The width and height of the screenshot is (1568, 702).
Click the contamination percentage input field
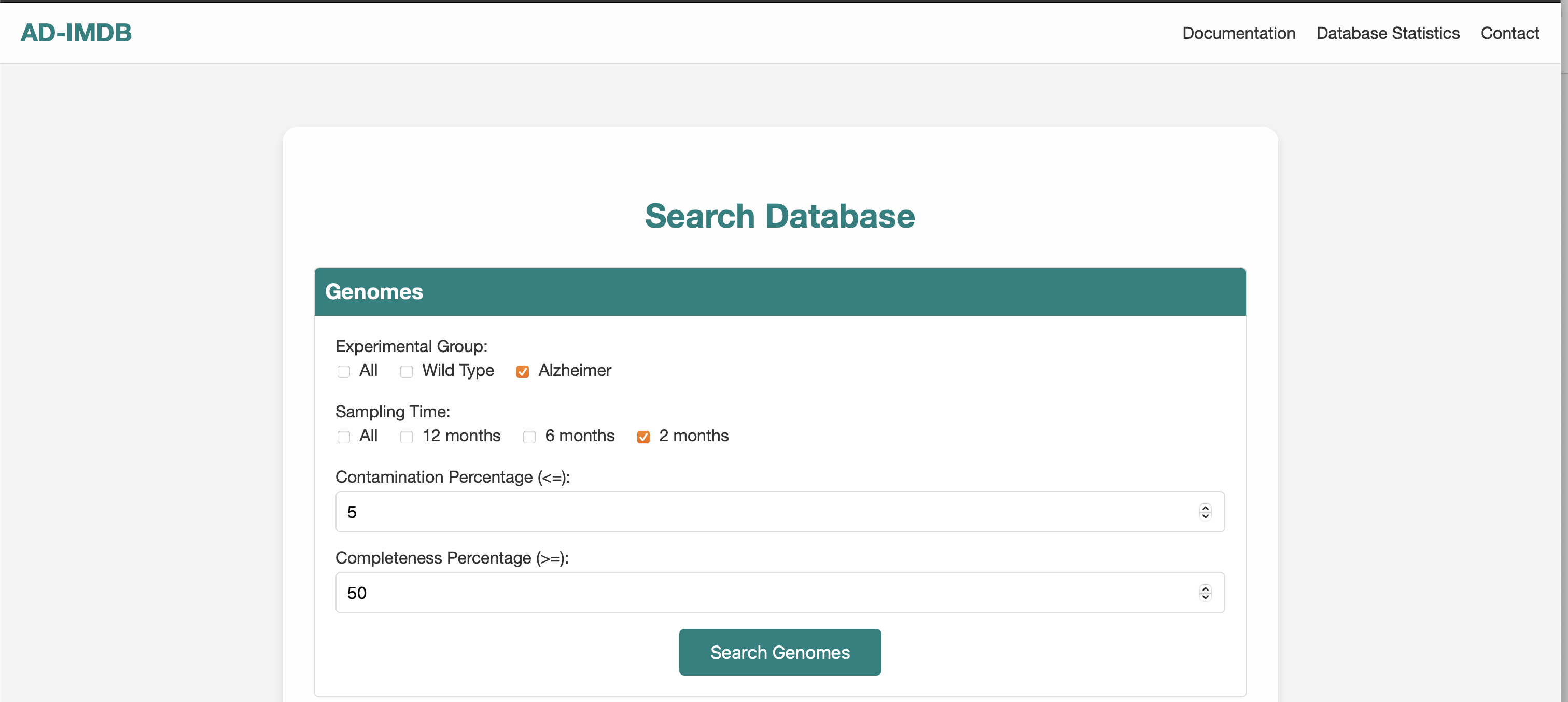point(731,512)
